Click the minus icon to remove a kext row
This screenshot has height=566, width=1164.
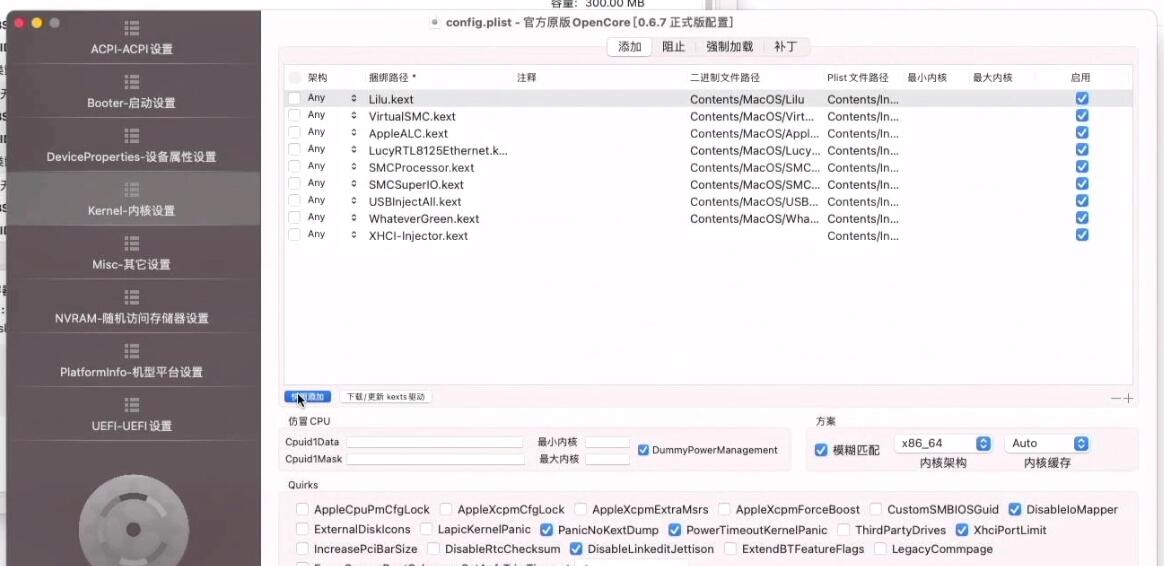tap(1116, 398)
